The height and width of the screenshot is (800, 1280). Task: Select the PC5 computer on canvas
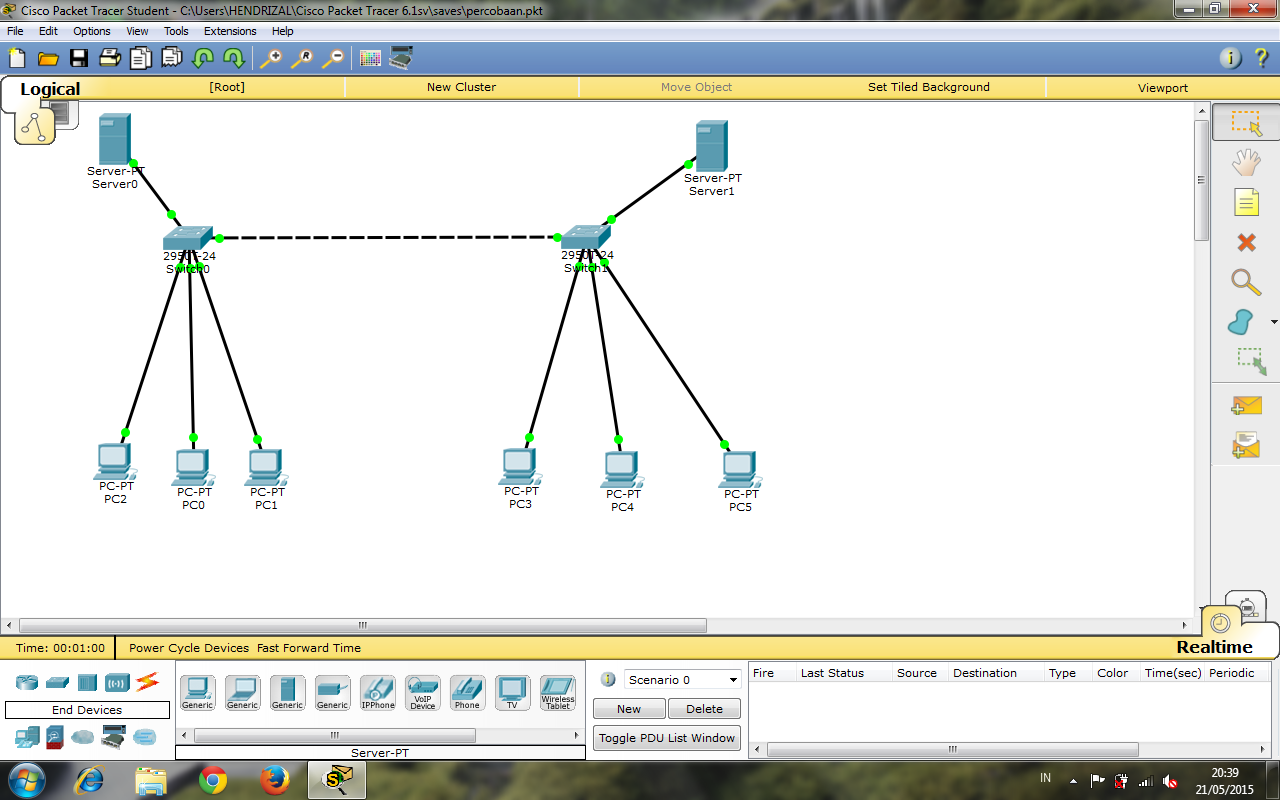740,470
